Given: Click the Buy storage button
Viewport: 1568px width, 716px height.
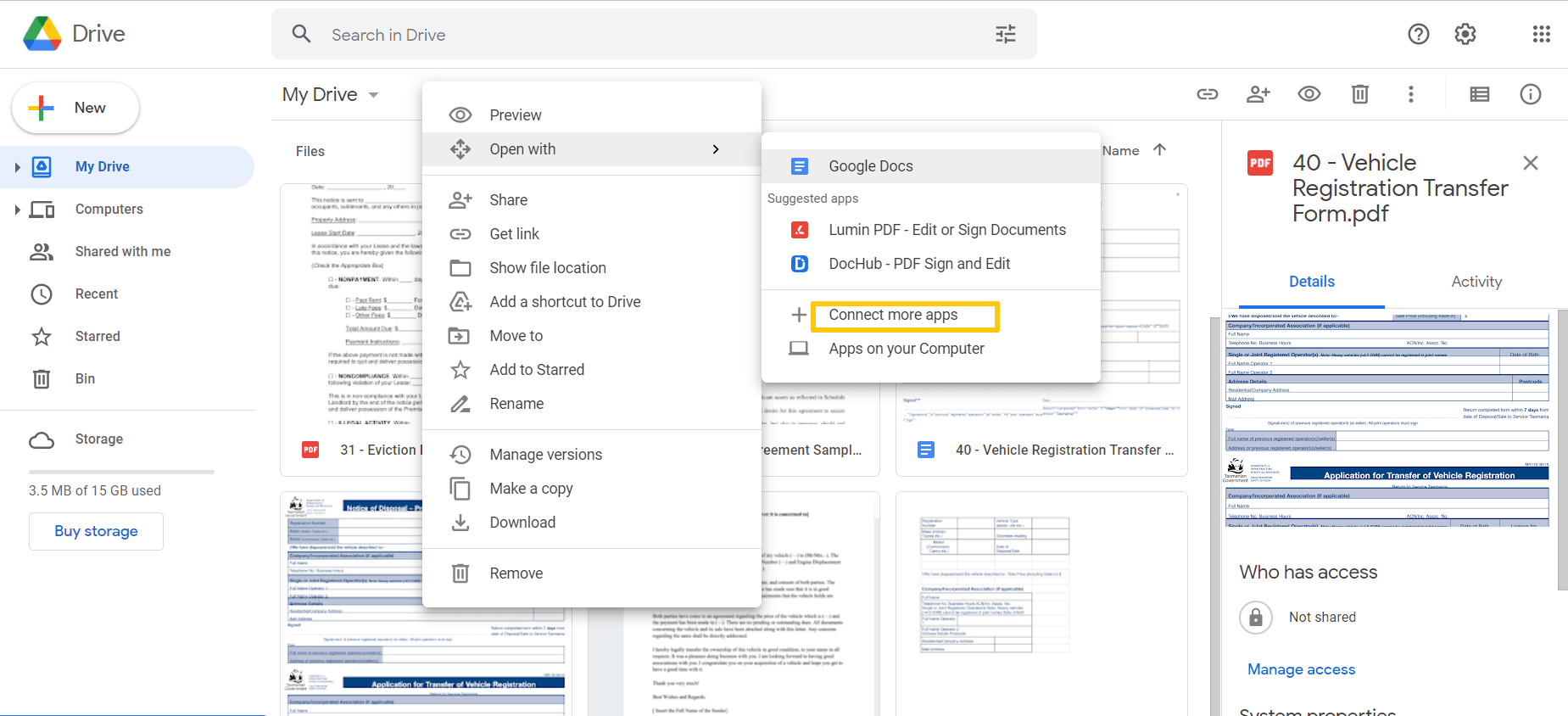Looking at the screenshot, I should tap(96, 531).
